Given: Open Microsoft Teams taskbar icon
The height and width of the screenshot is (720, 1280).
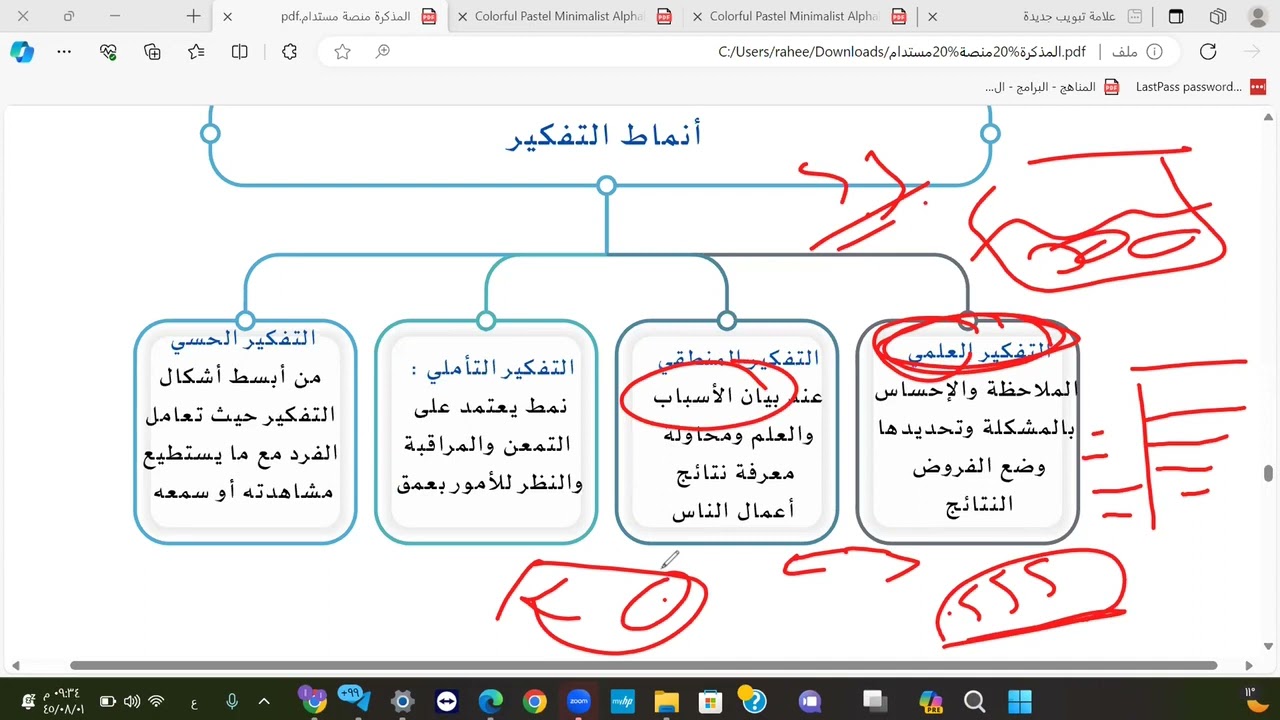Looking at the screenshot, I should (x=810, y=701).
